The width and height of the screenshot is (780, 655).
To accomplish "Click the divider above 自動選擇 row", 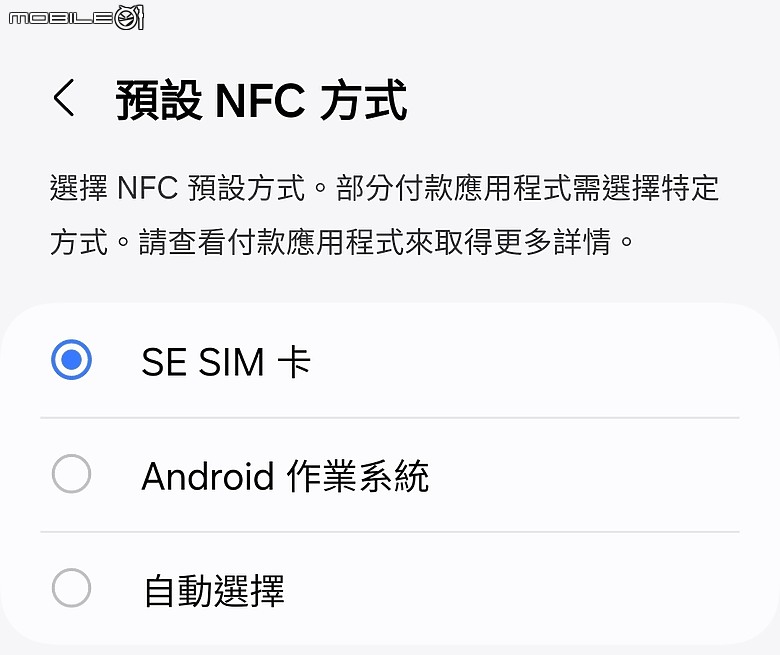I will [390, 532].
